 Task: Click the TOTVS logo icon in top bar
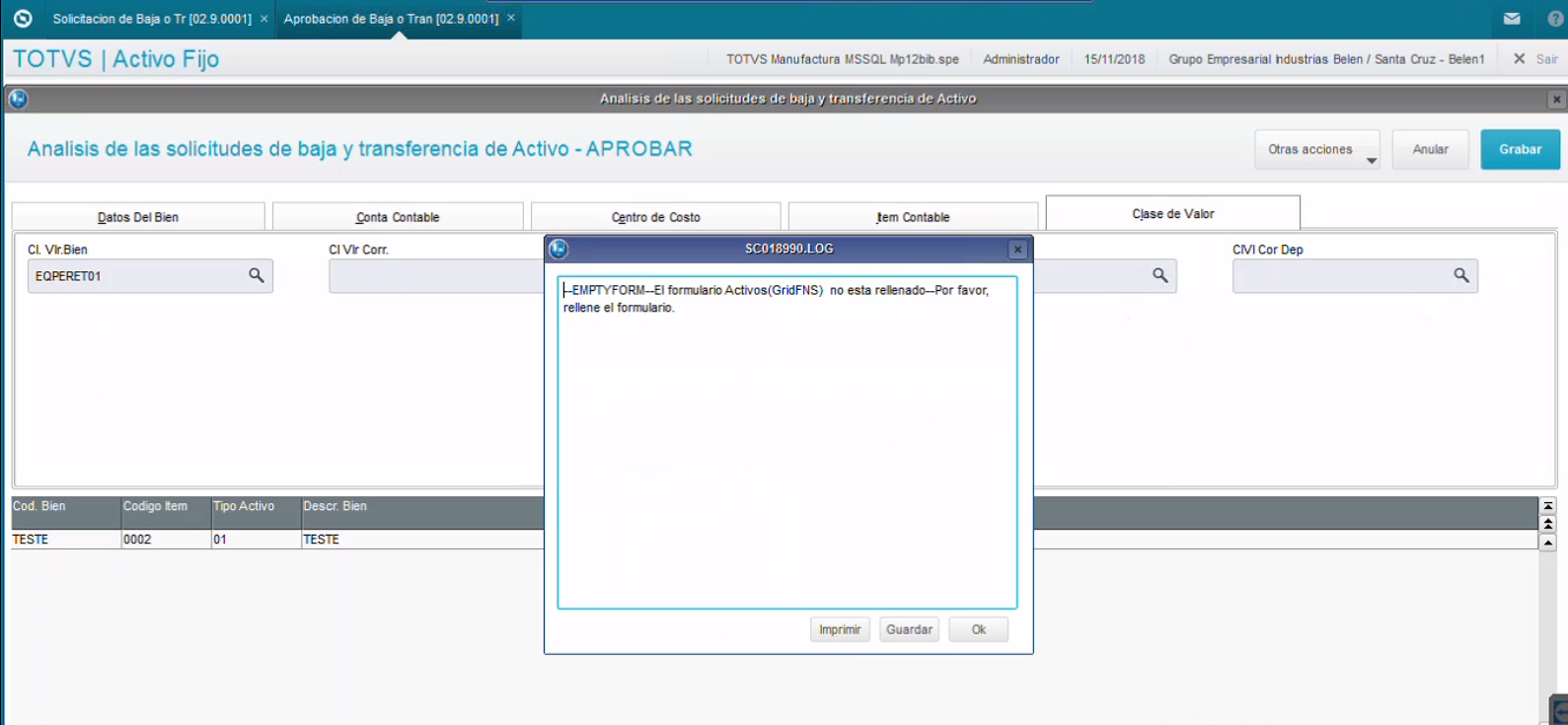(23, 19)
